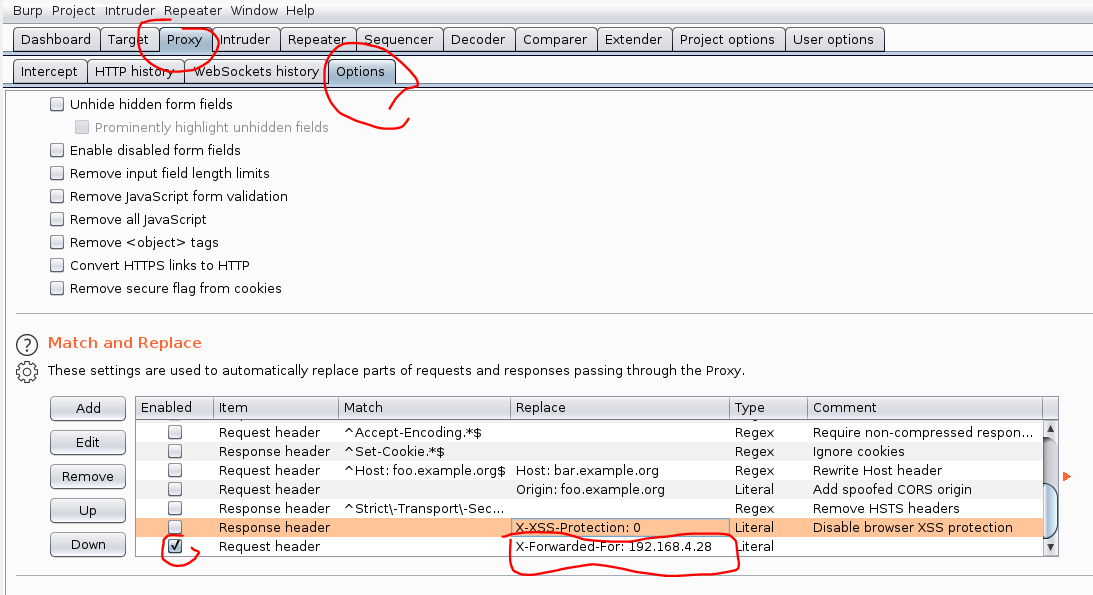1093x595 pixels.
Task: Select the X-Forwarded-For: 192.168.4.28 cell
Action: 620,546
